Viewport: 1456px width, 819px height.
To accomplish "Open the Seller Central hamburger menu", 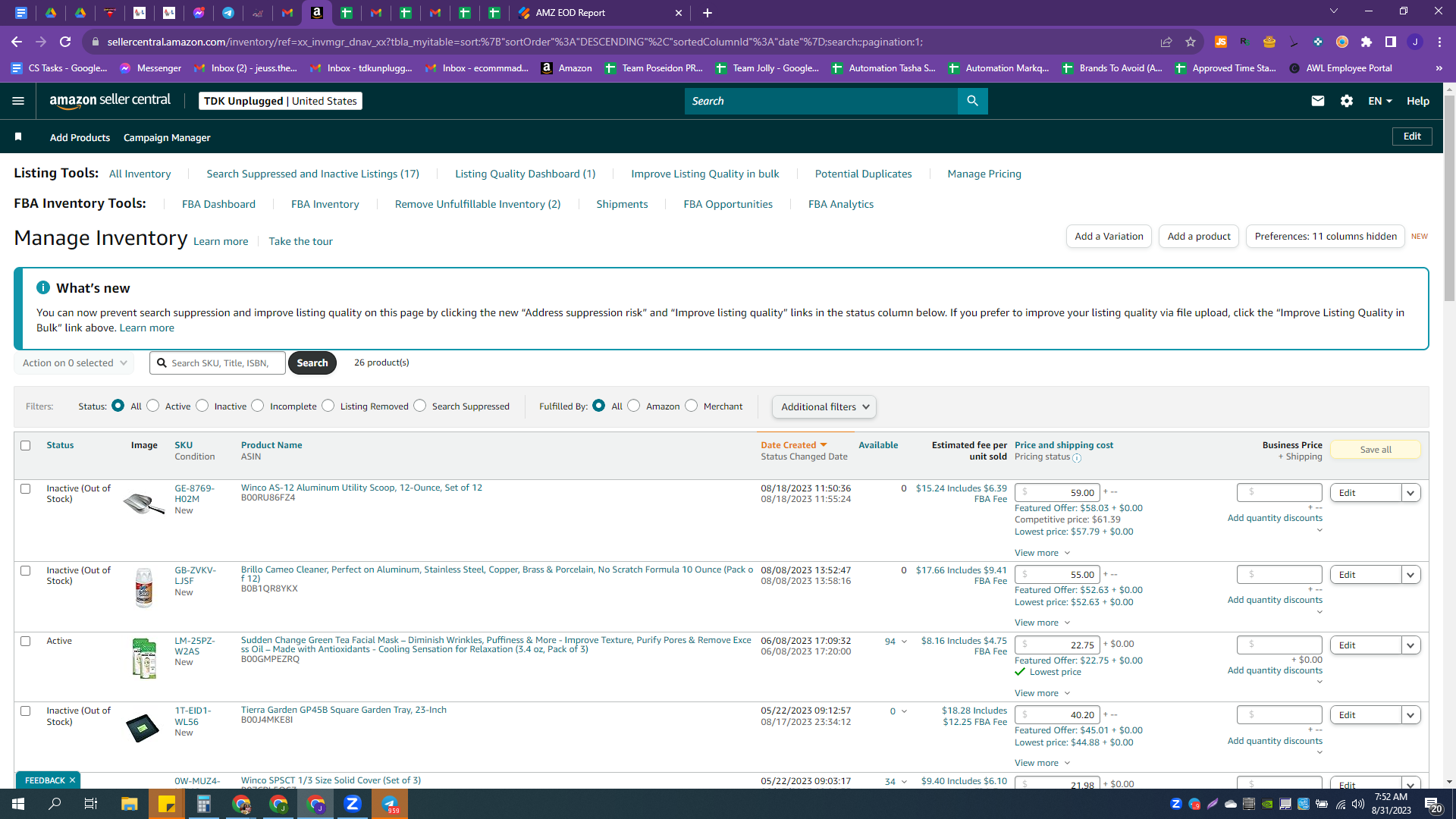I will point(18,101).
